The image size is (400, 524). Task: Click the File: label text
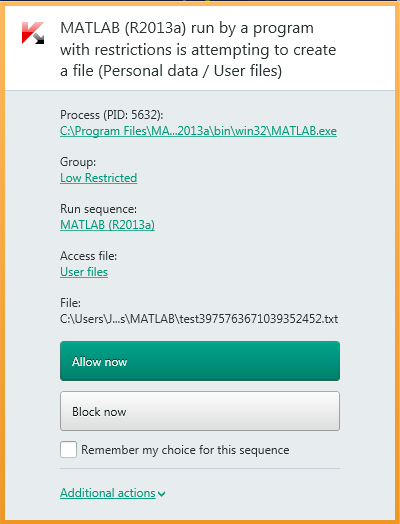coord(70,303)
